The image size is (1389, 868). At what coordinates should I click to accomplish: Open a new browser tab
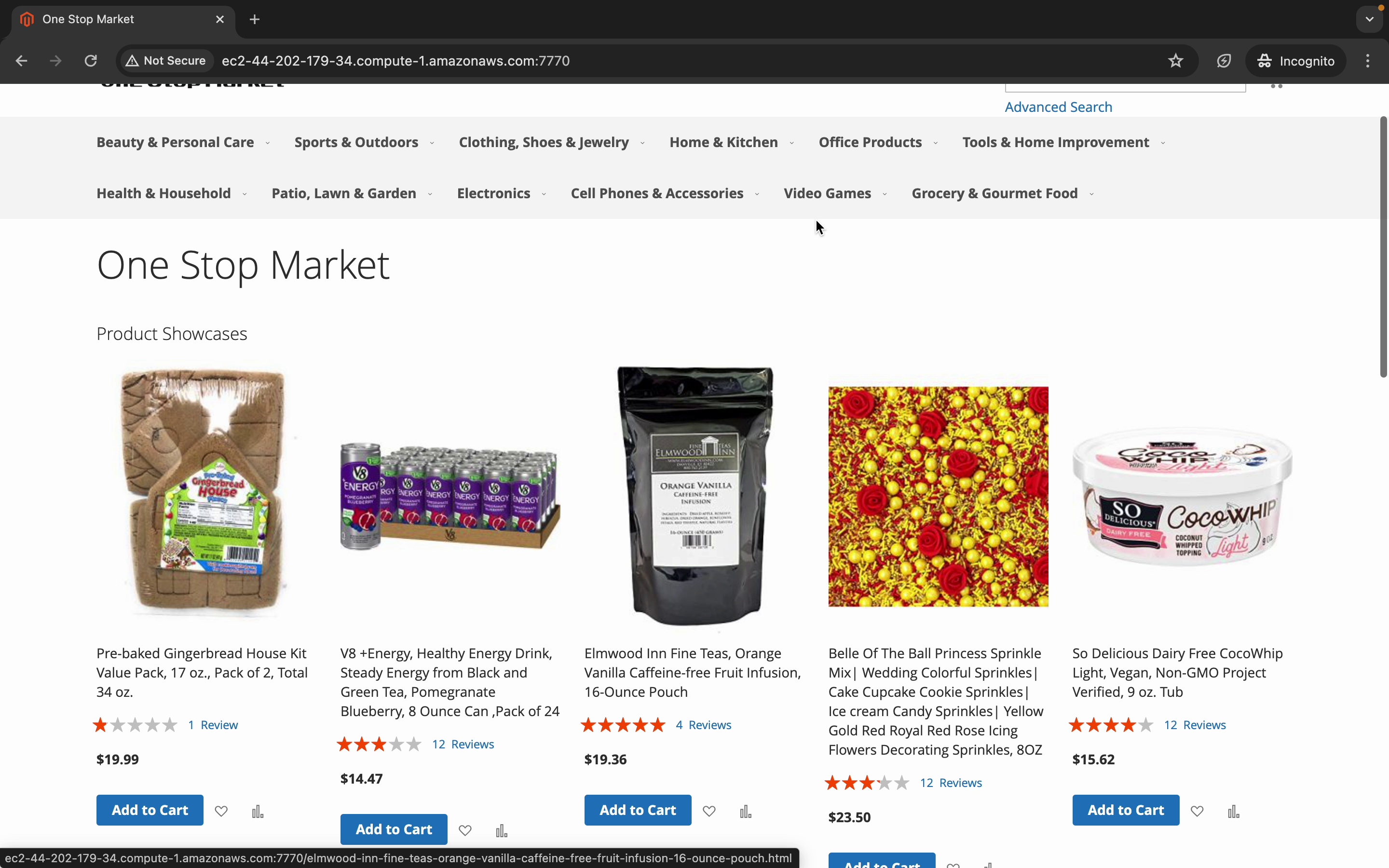[255, 19]
